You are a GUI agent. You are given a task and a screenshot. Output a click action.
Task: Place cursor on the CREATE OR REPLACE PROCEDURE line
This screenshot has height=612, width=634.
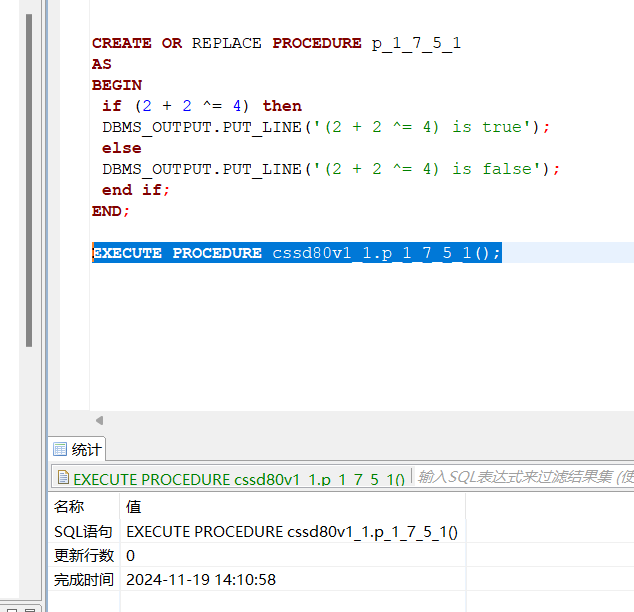[276, 43]
